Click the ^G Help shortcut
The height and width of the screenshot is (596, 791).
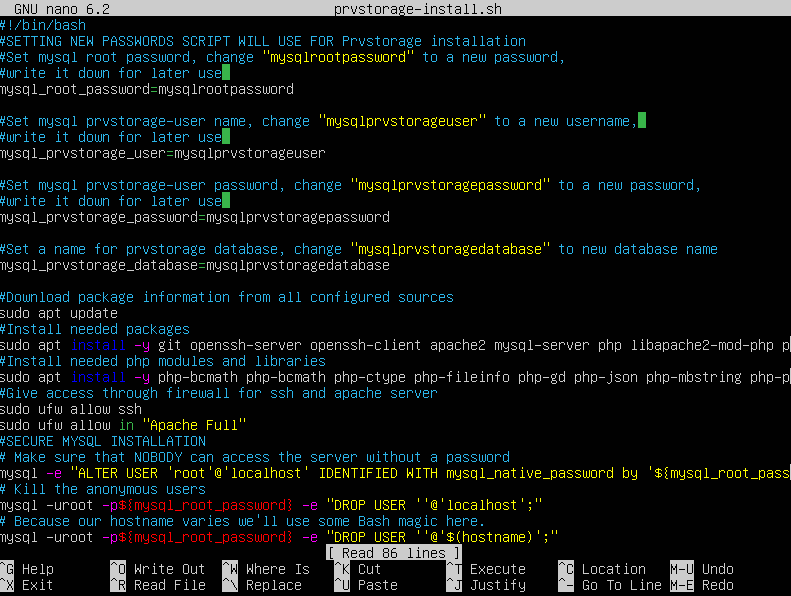(27, 569)
